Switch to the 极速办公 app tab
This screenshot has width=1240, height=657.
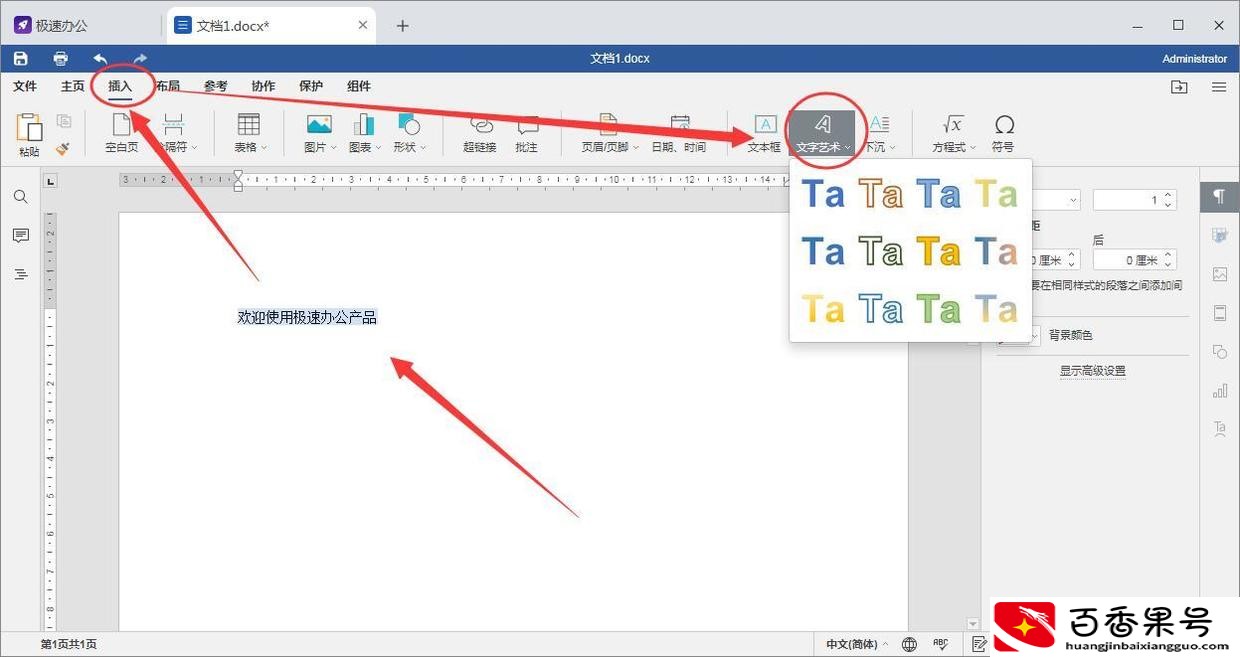click(52, 25)
